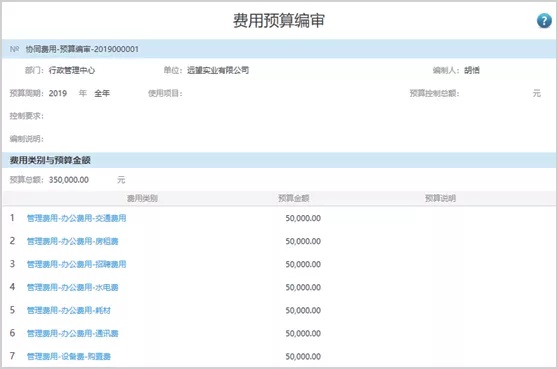Image resolution: width=558 pixels, height=369 pixels.
Task: Click the page title 费用预算编审
Action: click(x=279, y=20)
